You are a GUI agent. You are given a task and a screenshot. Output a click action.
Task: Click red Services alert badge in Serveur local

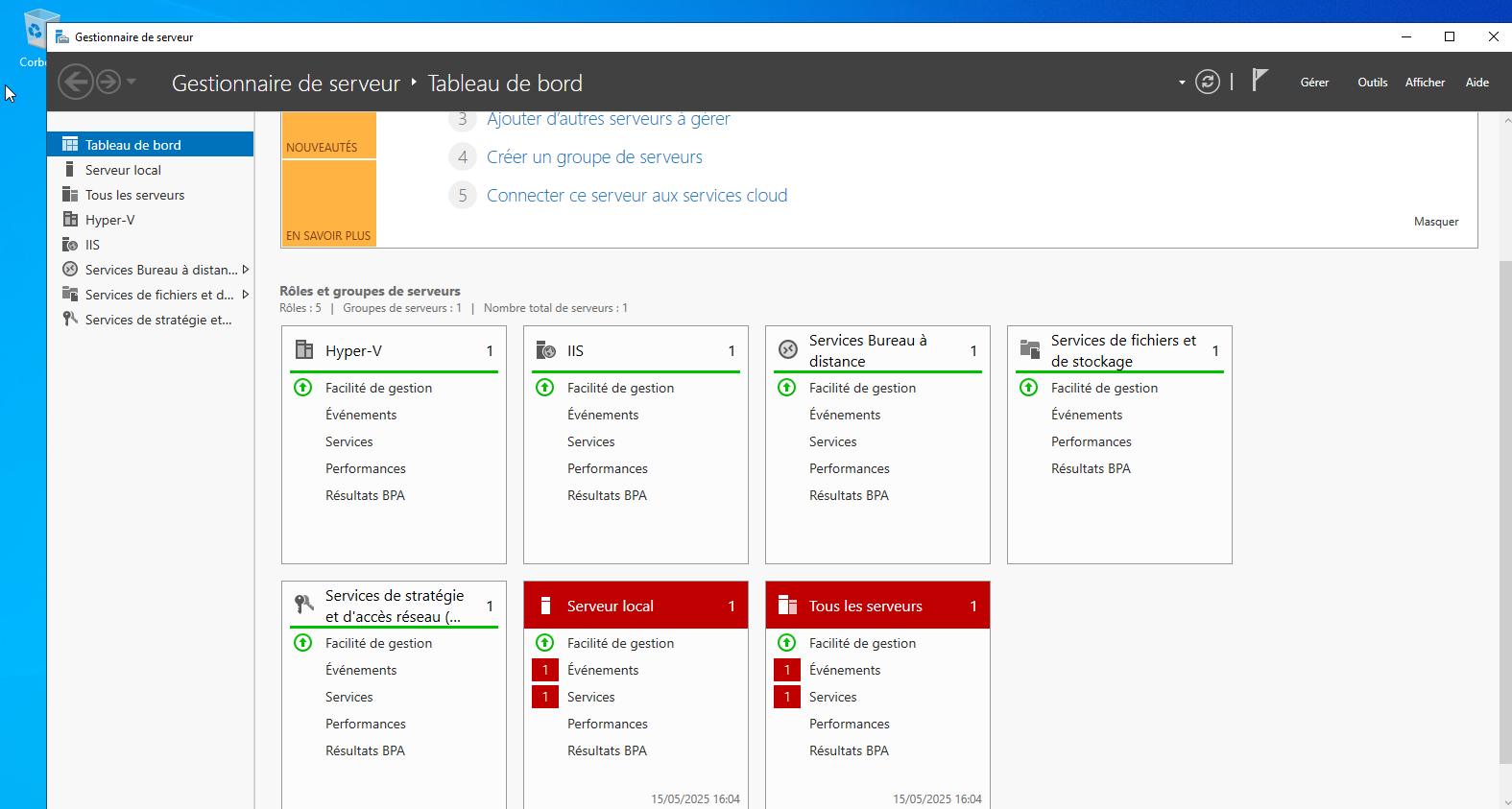point(545,697)
